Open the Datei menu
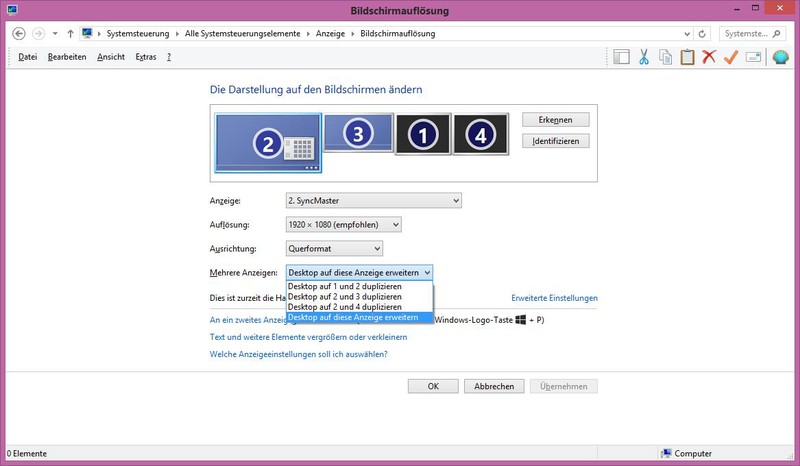Screen dimensions: 800x466 click(x=27, y=57)
